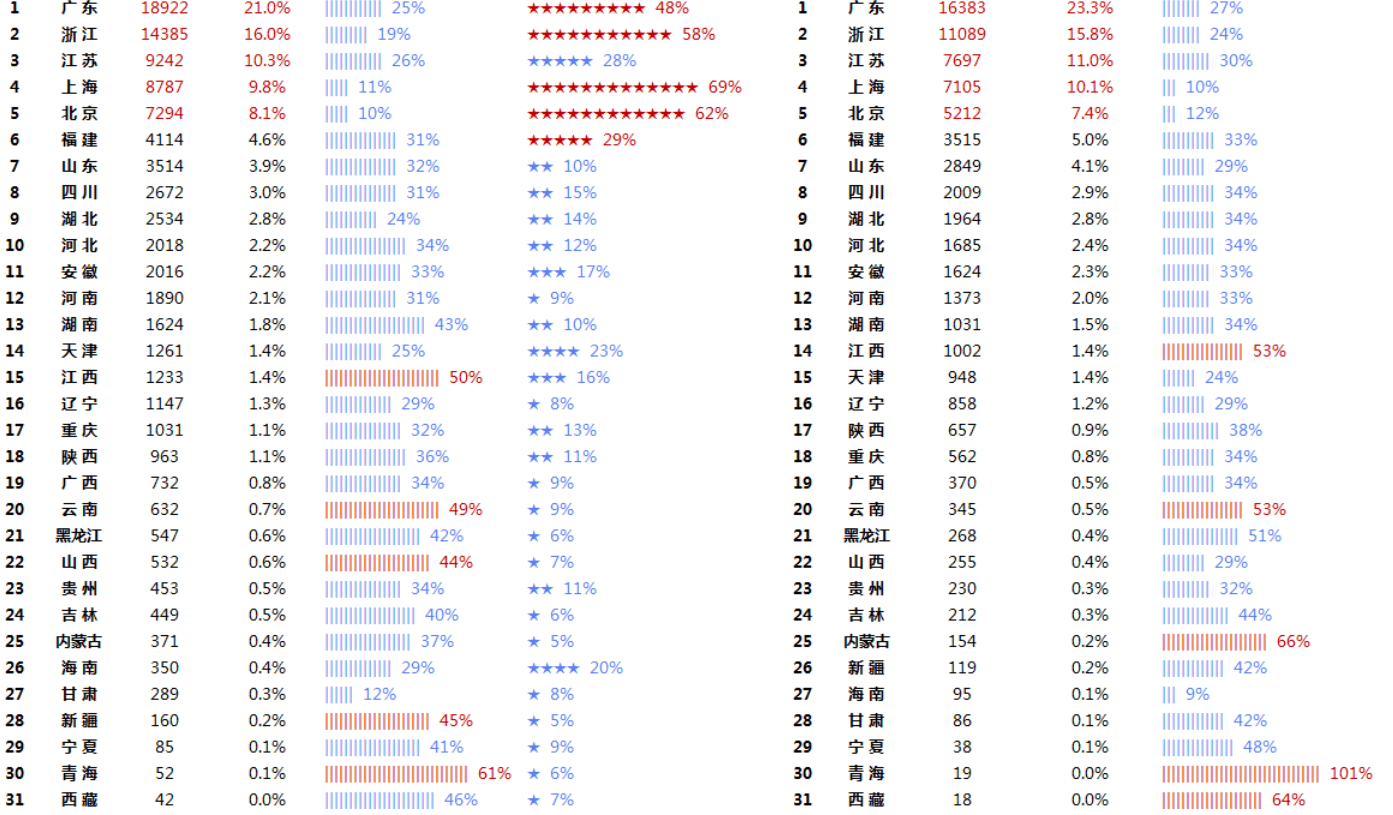Select the blue bar labeled 46%
Screen dimensions: 1393x815
pos(380,799)
